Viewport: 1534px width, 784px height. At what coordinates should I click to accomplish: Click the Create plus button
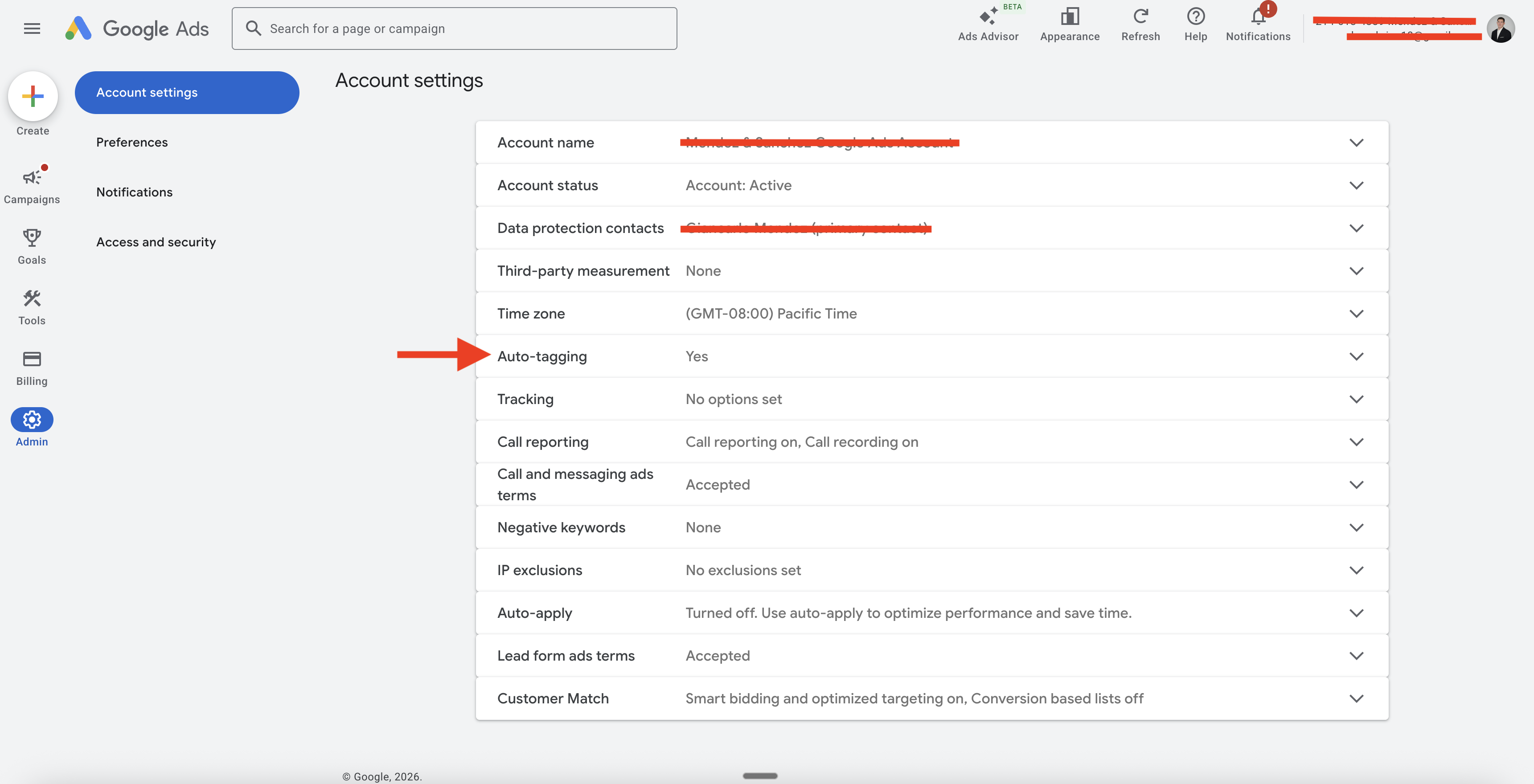[33, 96]
